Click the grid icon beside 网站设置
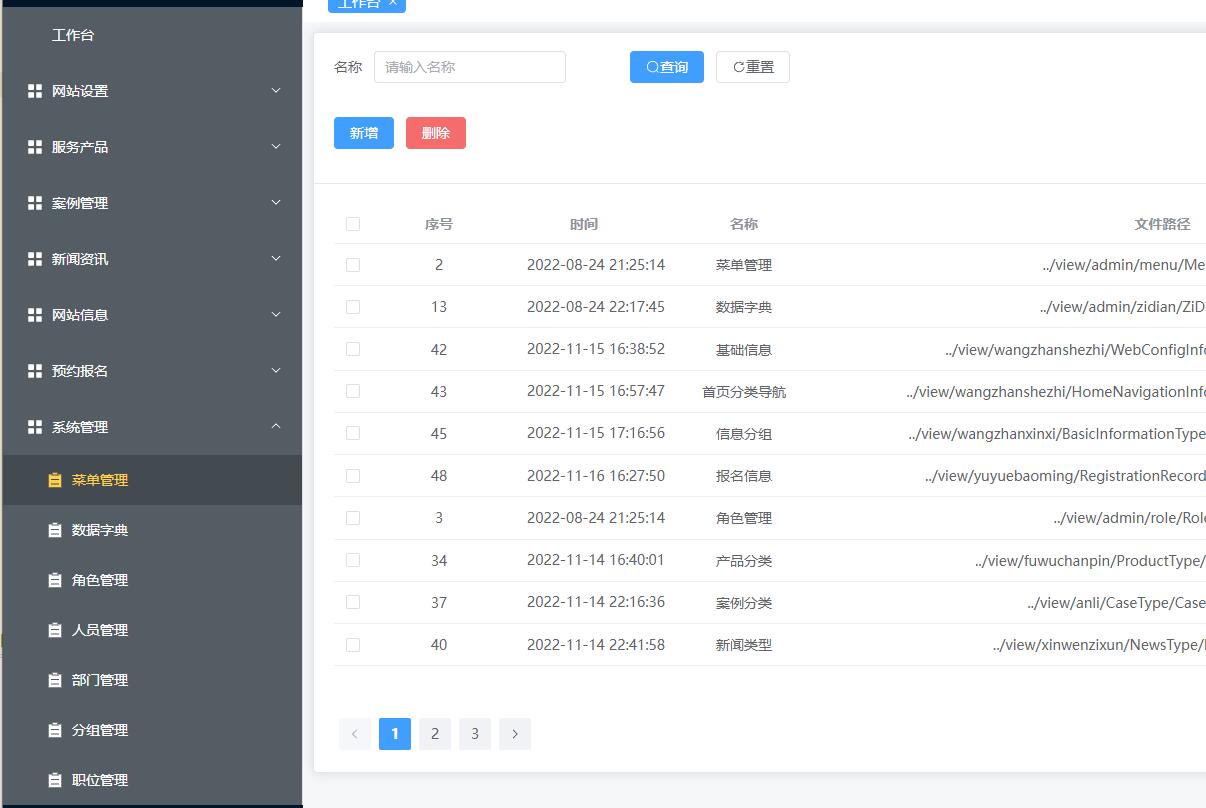 34,91
